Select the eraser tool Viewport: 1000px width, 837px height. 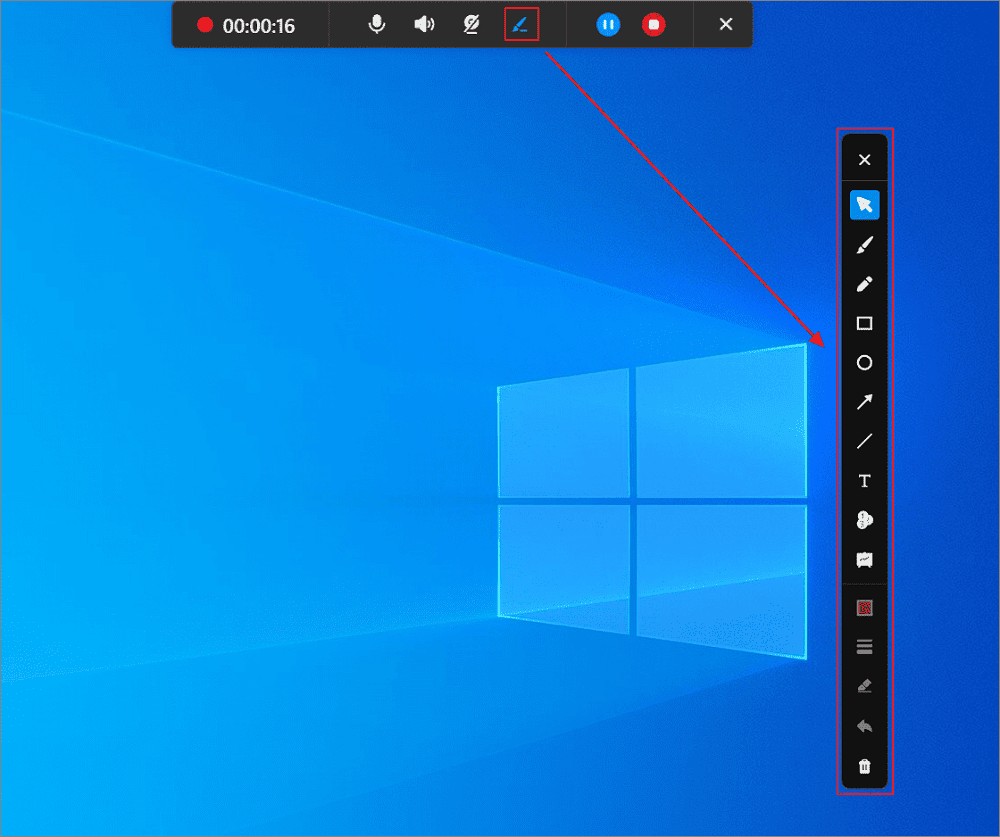pos(864,686)
